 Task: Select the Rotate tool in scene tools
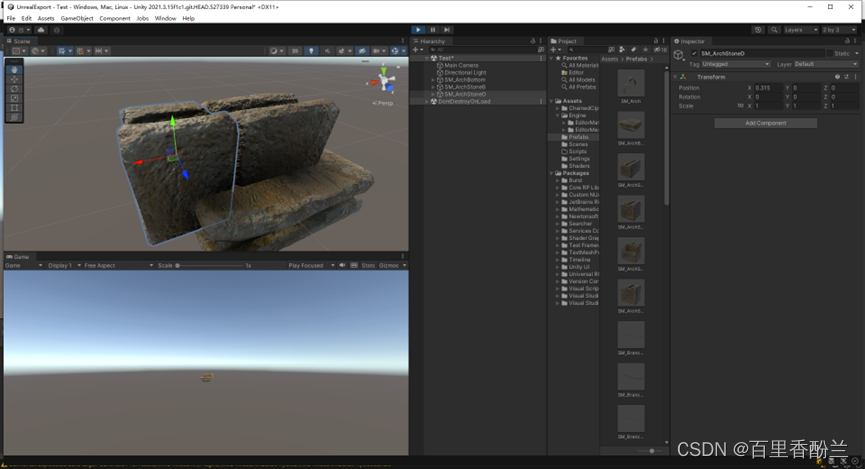click(x=14, y=89)
